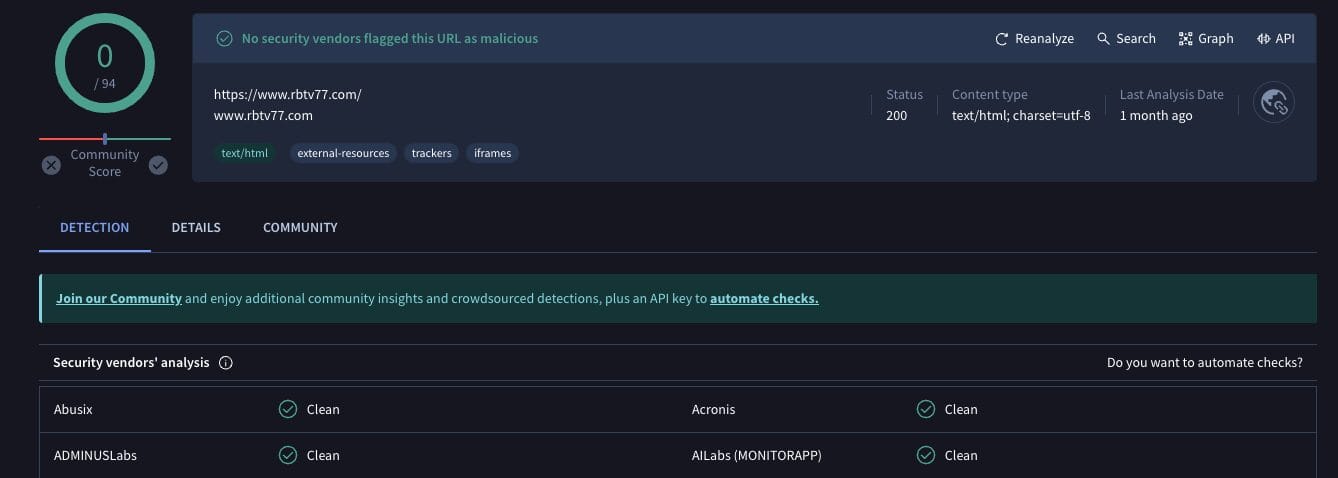The image size is (1338, 478).
Task: Click the API icon
Action: pos(1263,39)
